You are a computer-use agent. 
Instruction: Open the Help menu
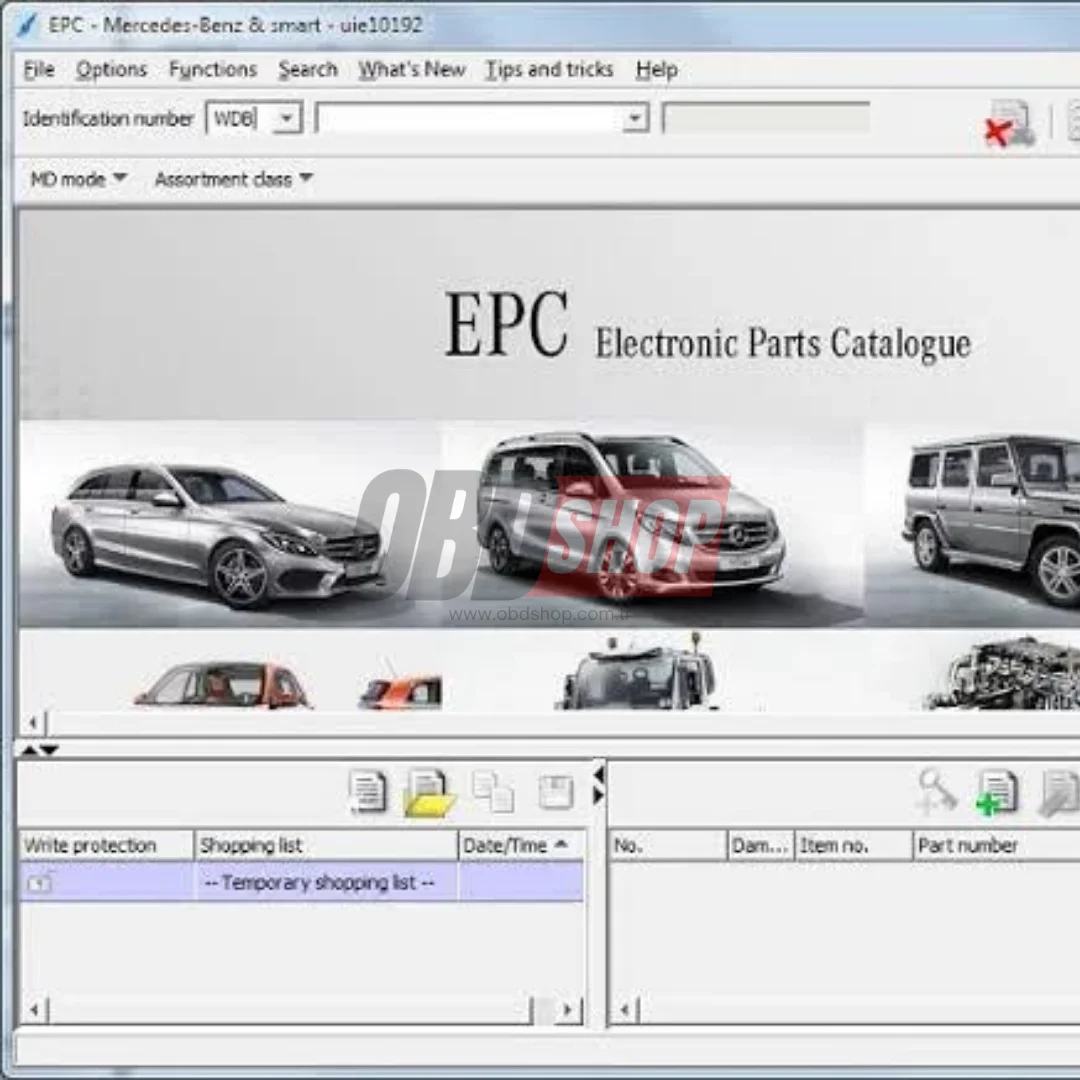655,69
